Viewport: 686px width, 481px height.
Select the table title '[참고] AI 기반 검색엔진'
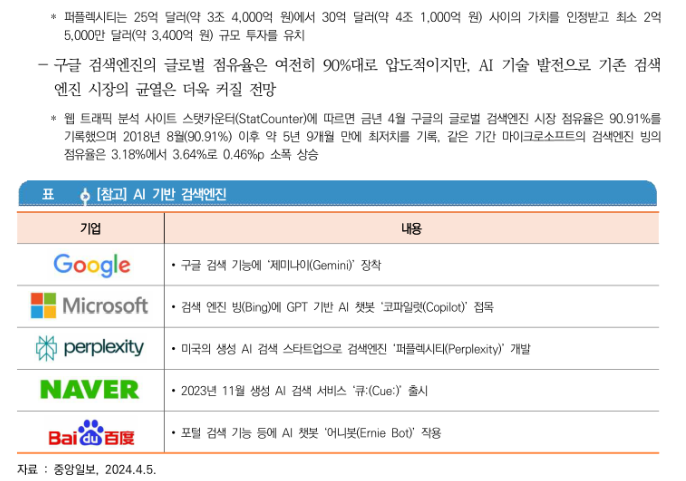pos(161,194)
